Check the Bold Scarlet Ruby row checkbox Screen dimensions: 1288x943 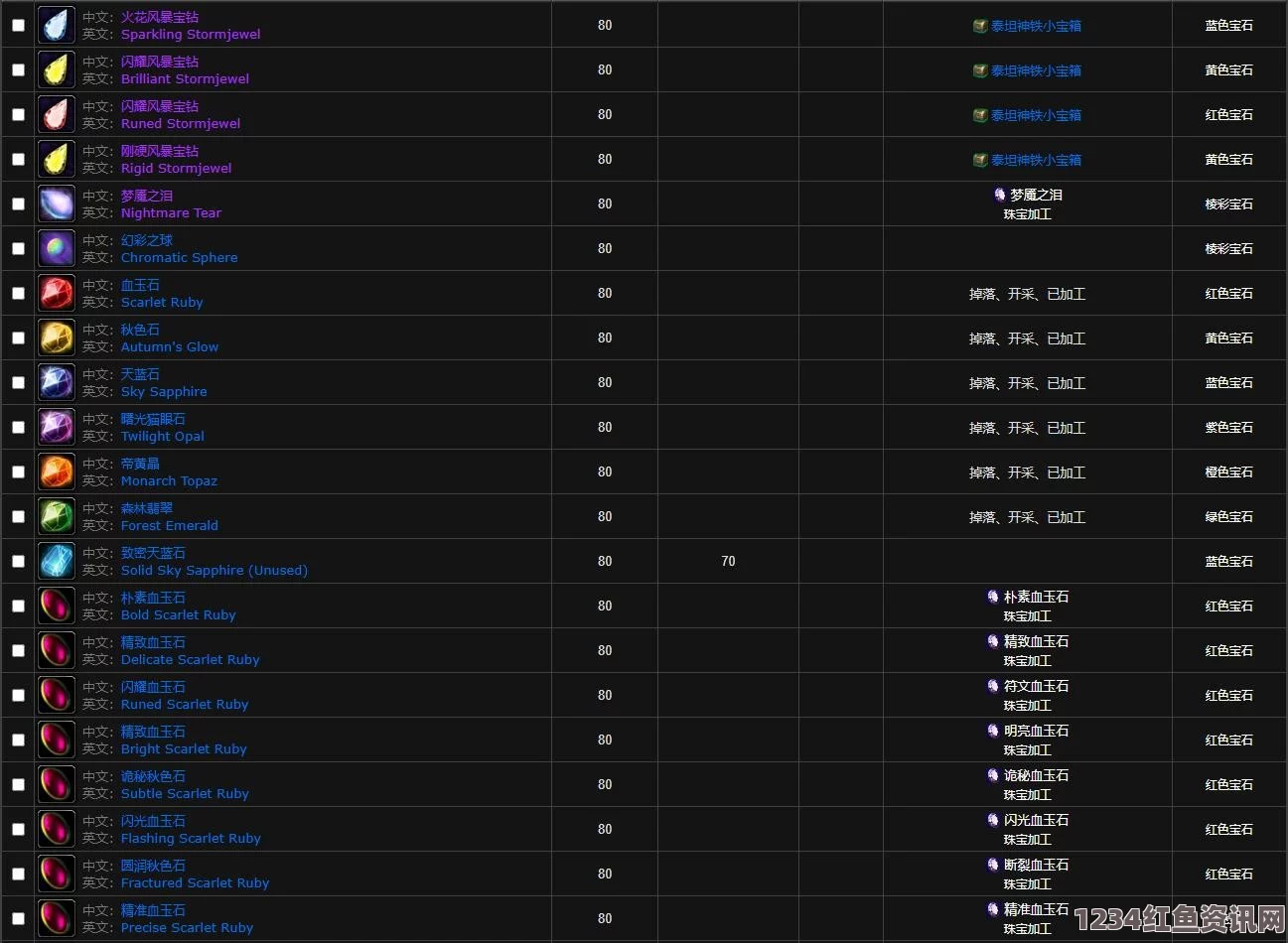pyautogui.click(x=18, y=606)
